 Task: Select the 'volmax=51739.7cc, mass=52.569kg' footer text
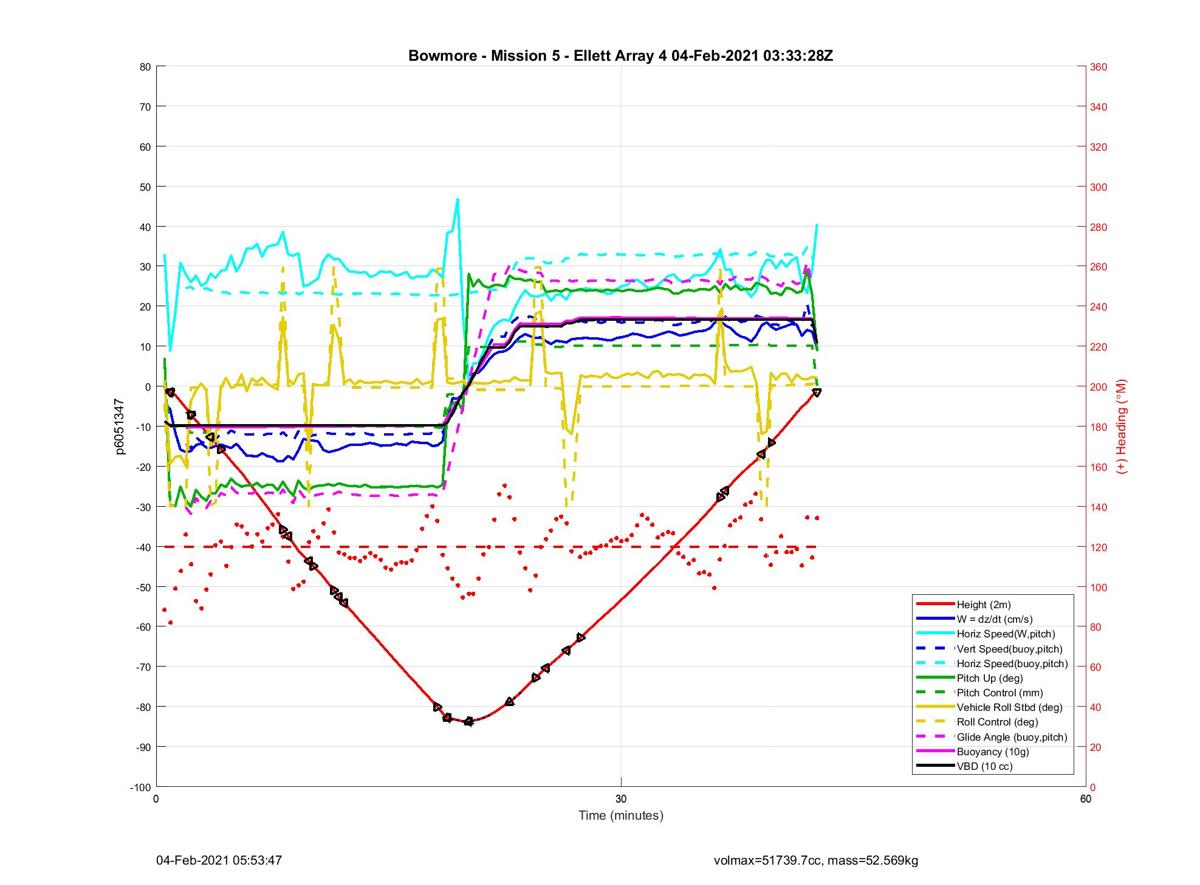coord(816,860)
